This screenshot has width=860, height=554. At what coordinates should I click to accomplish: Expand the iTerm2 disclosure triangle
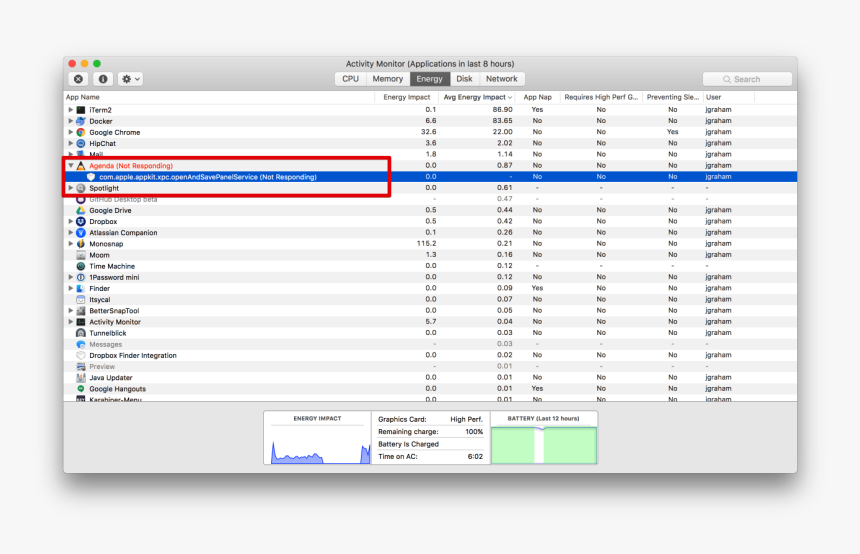point(71,110)
